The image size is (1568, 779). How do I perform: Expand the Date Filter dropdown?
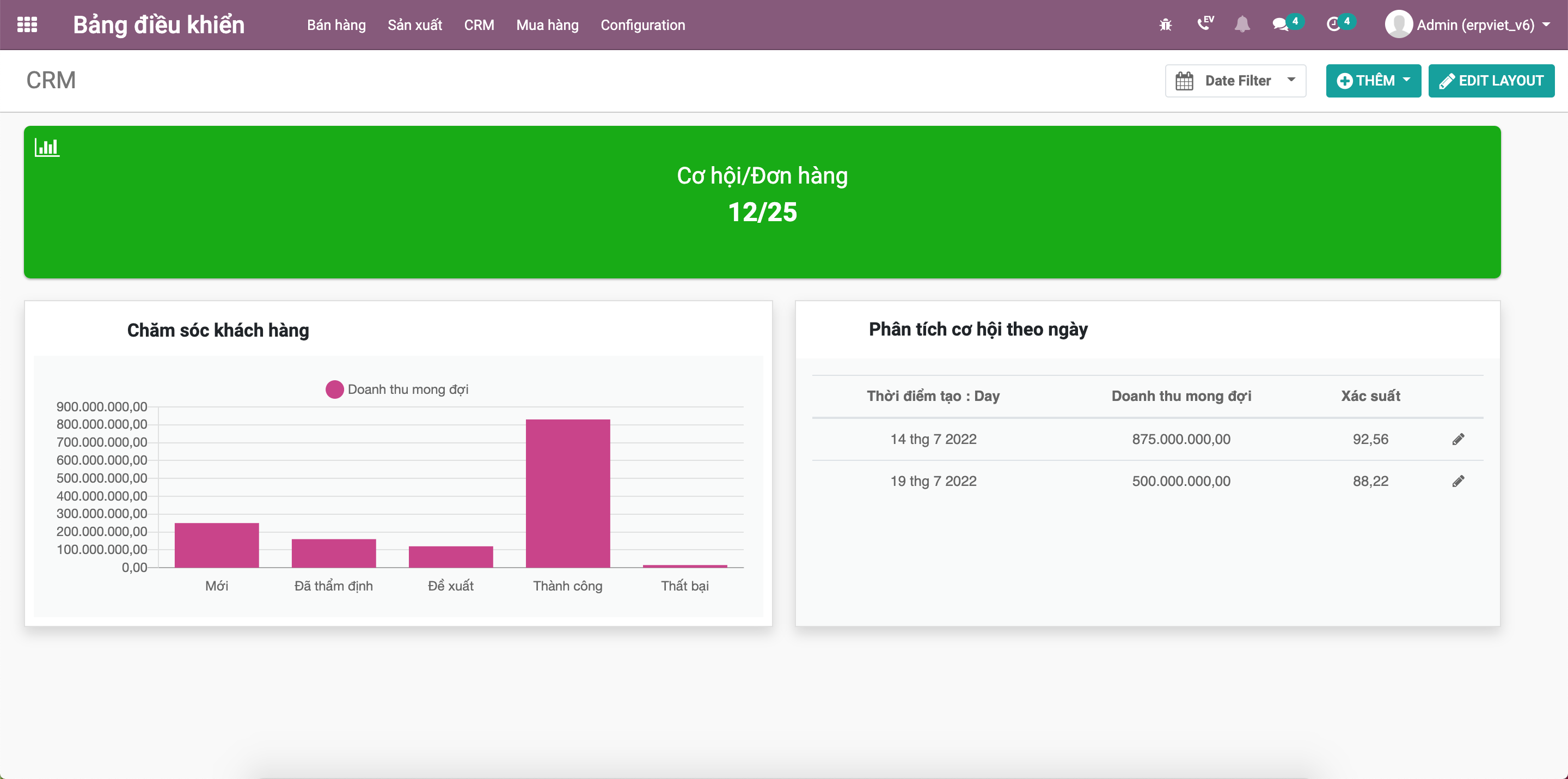tap(1235, 81)
